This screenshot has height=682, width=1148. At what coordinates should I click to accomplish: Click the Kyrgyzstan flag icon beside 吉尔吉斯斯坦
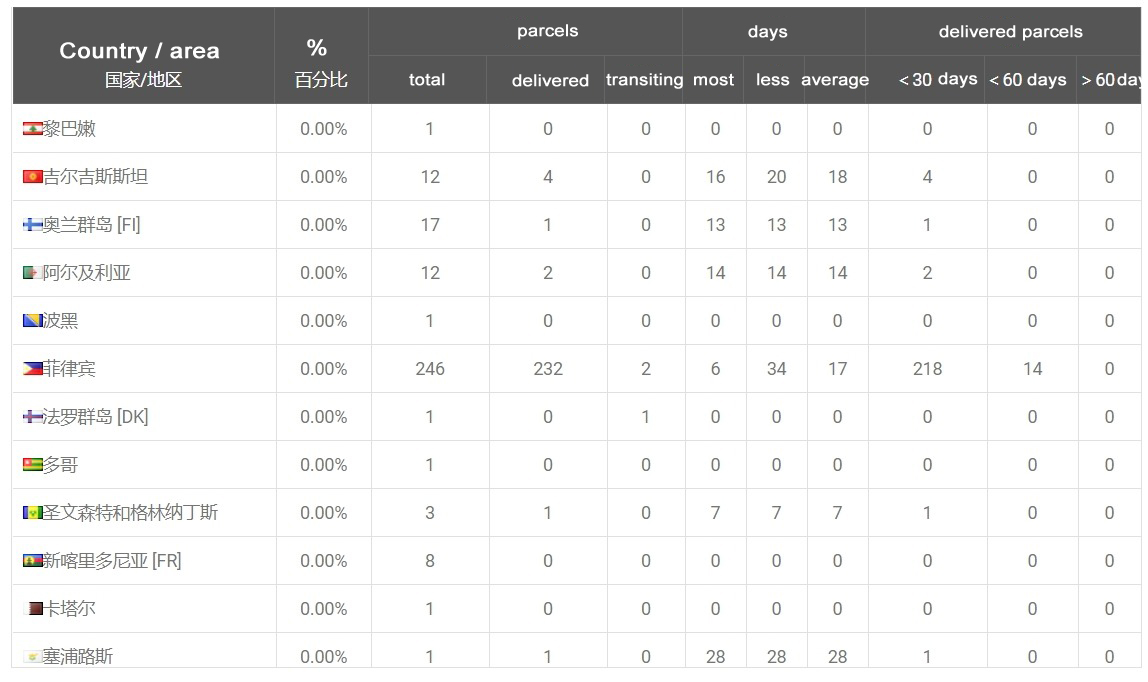coord(32,177)
